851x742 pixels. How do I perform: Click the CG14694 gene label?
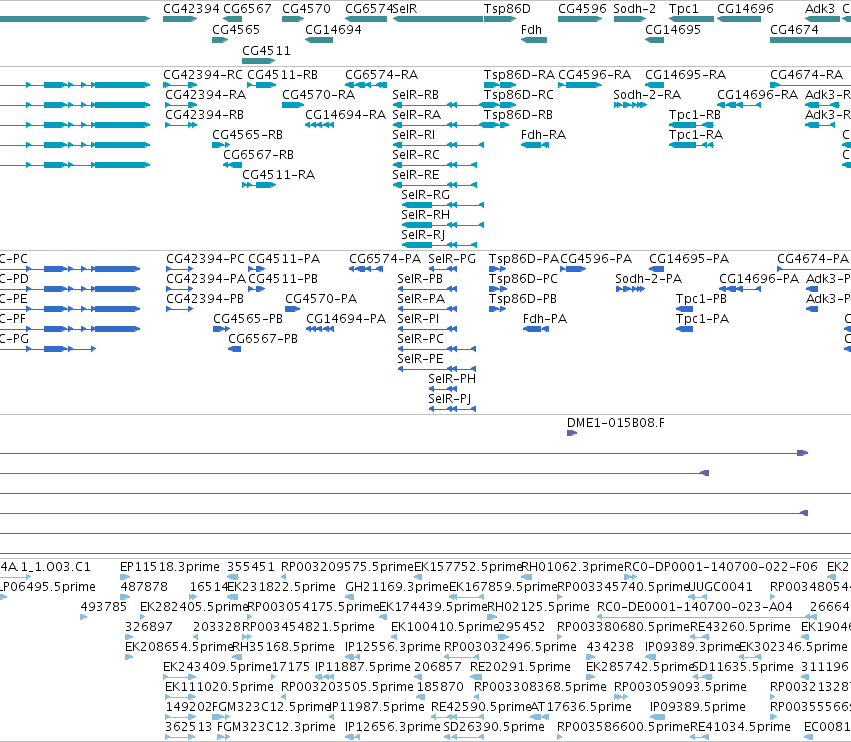coord(333,29)
